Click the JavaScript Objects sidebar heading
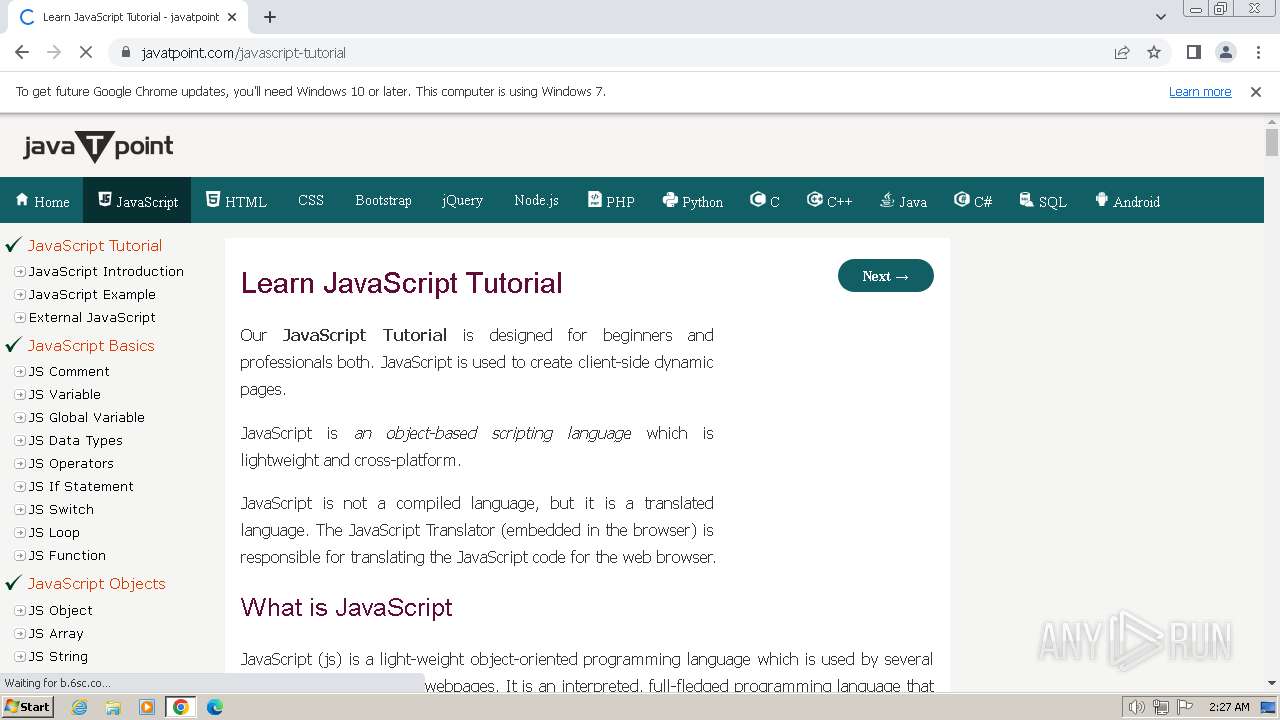The image size is (1280, 720). (97, 583)
